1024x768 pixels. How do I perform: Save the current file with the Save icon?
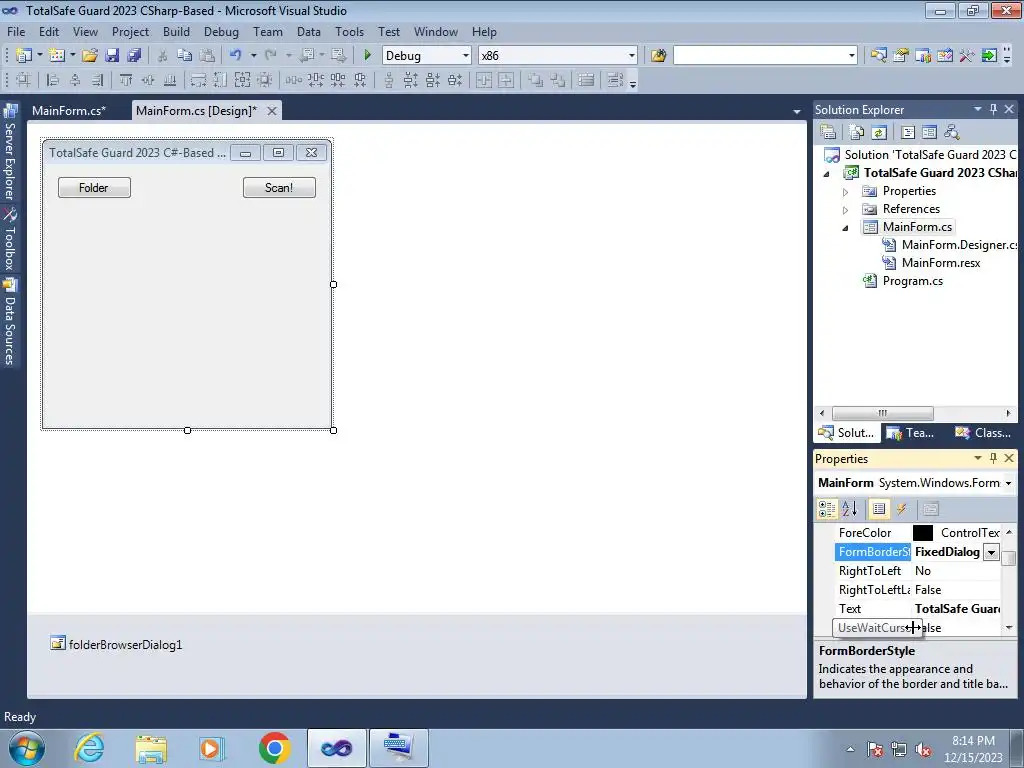point(112,56)
